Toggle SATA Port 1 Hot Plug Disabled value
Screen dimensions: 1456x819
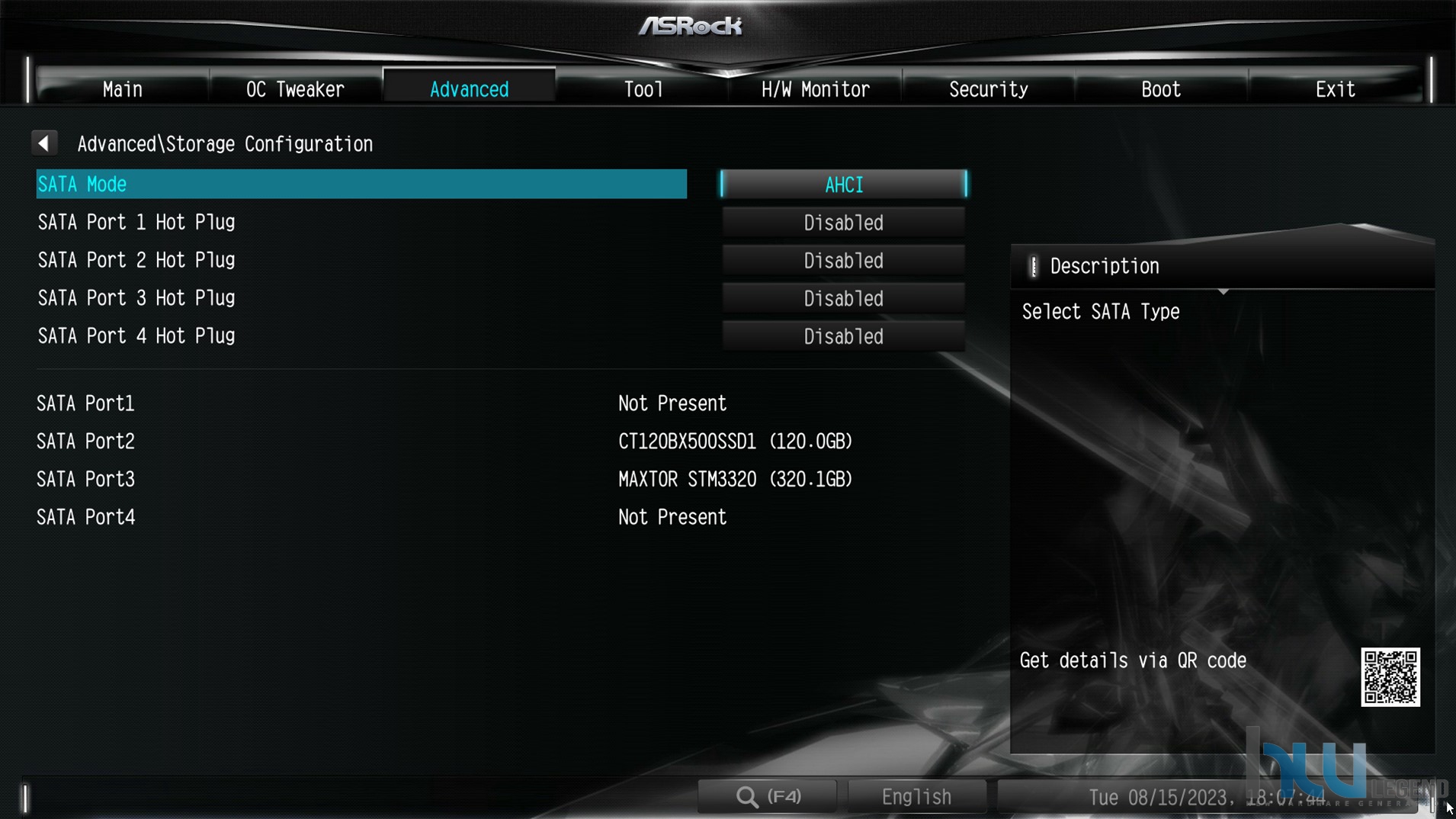(x=843, y=223)
